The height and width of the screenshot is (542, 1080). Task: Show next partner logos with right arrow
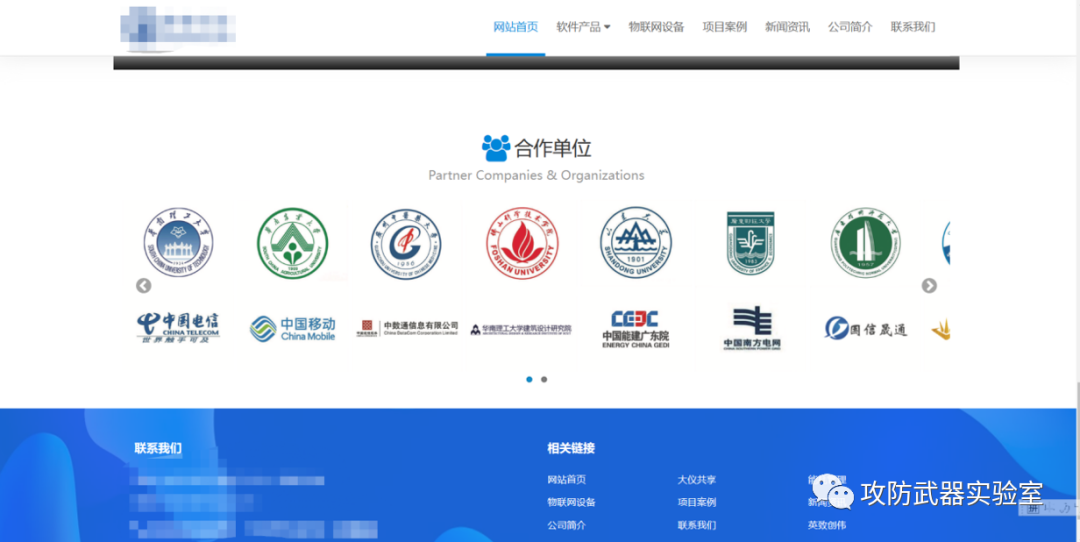(x=929, y=286)
